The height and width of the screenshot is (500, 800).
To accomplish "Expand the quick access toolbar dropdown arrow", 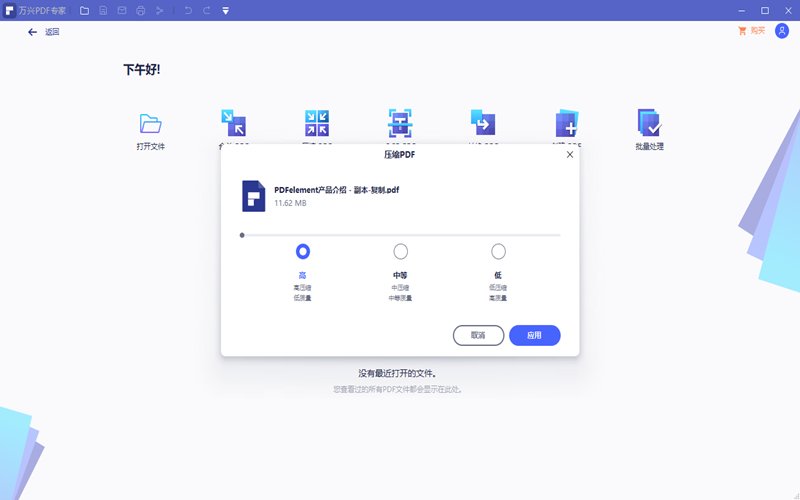I will [225, 10].
